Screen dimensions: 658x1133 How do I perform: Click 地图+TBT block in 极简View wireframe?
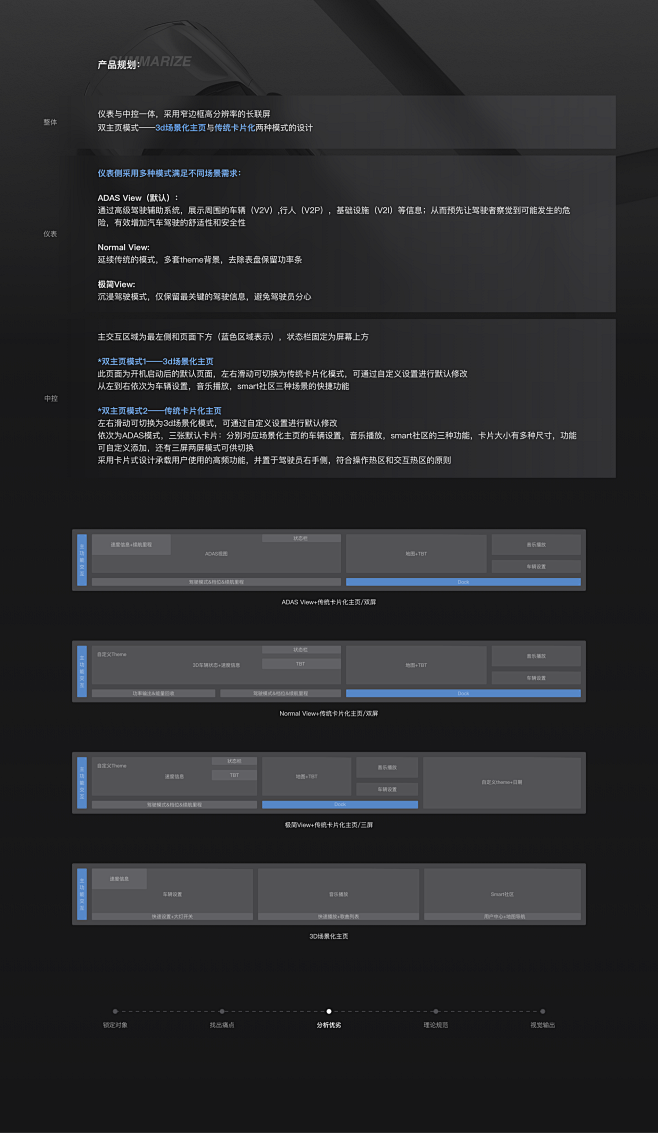(x=306, y=776)
